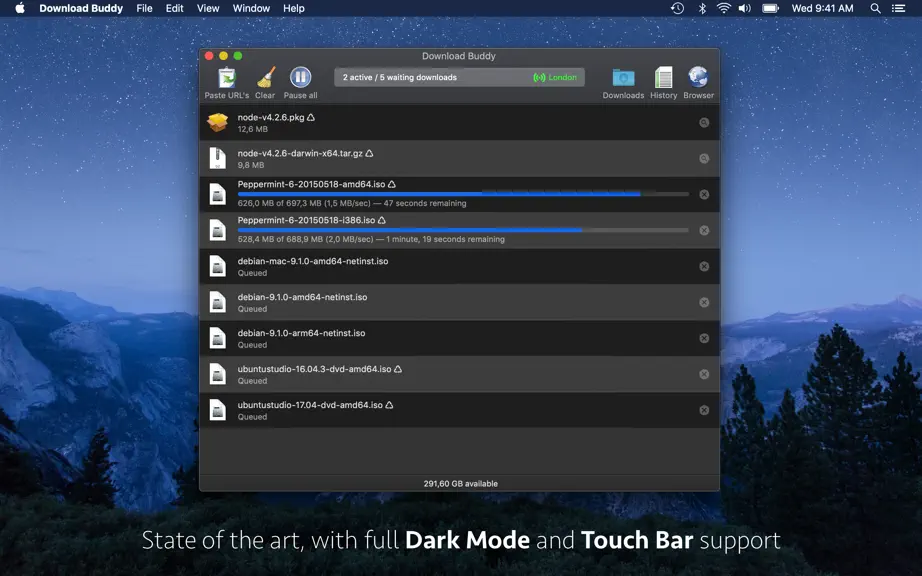Open Spotlight search in menu bar
Viewport: 922px width, 576px height.
click(876, 8)
